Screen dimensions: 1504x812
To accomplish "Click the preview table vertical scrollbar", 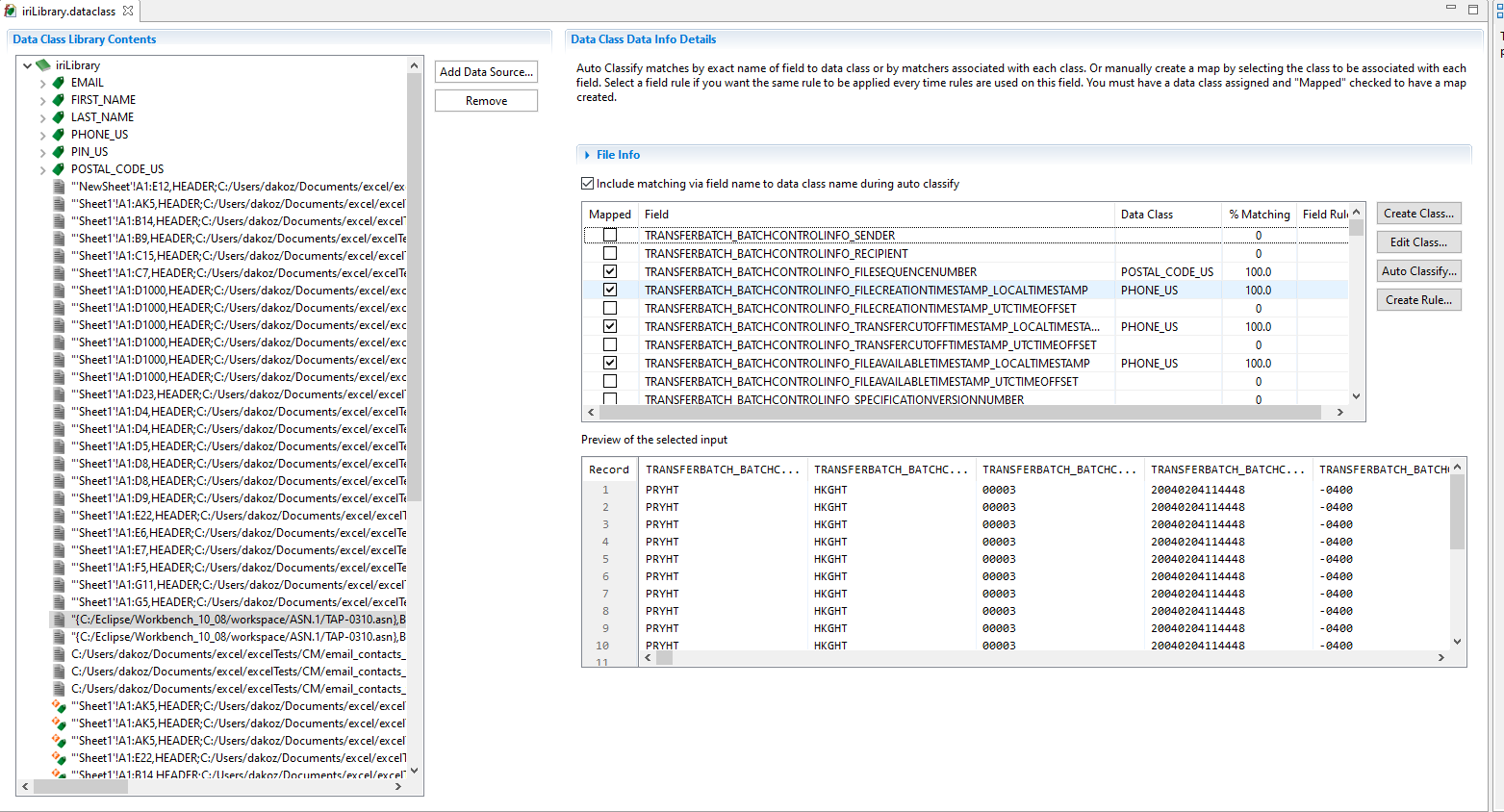I will 1457,511.
